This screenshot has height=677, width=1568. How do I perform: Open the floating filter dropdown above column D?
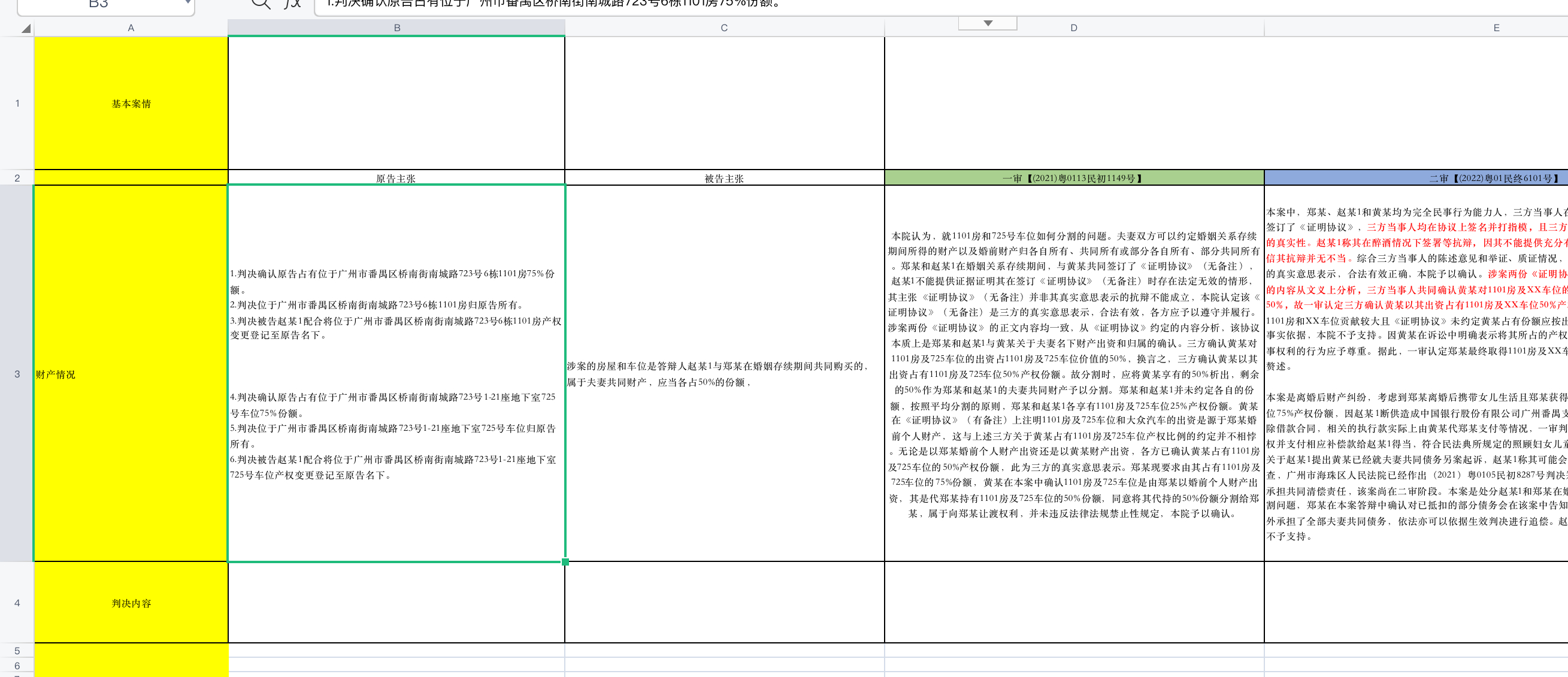pyautogui.click(x=986, y=23)
